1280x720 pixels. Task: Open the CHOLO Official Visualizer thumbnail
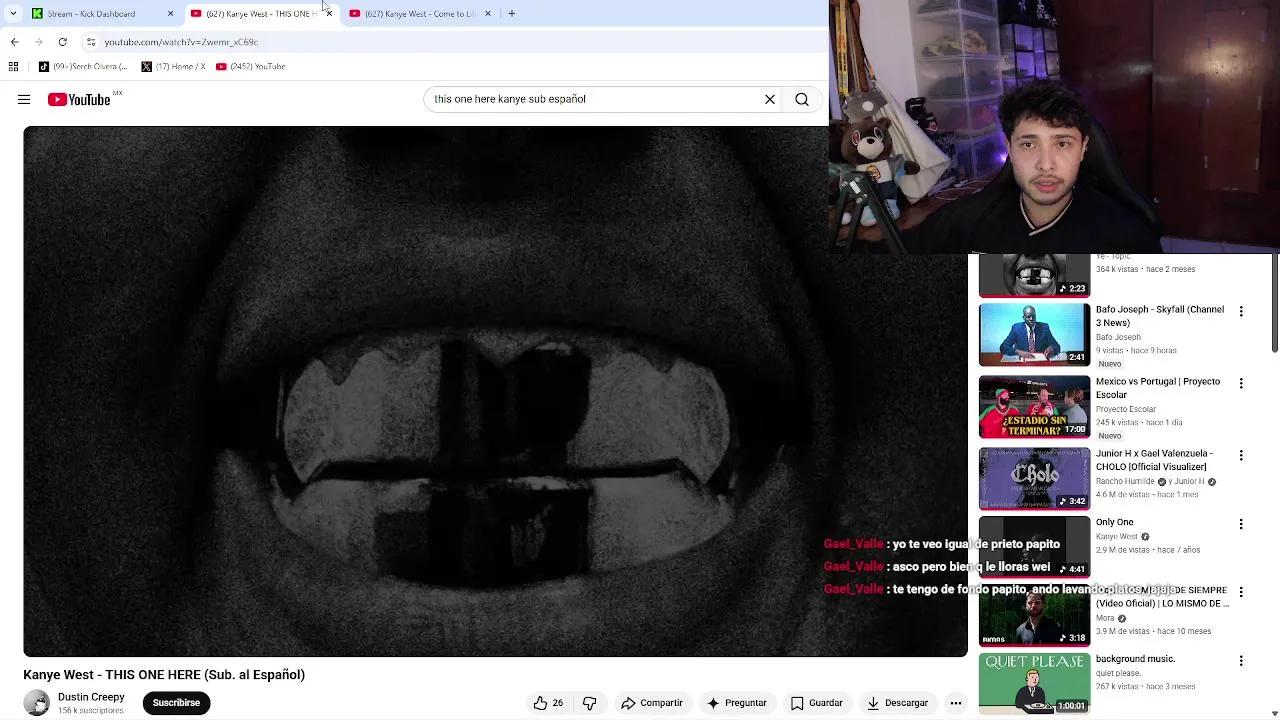[1034, 479]
